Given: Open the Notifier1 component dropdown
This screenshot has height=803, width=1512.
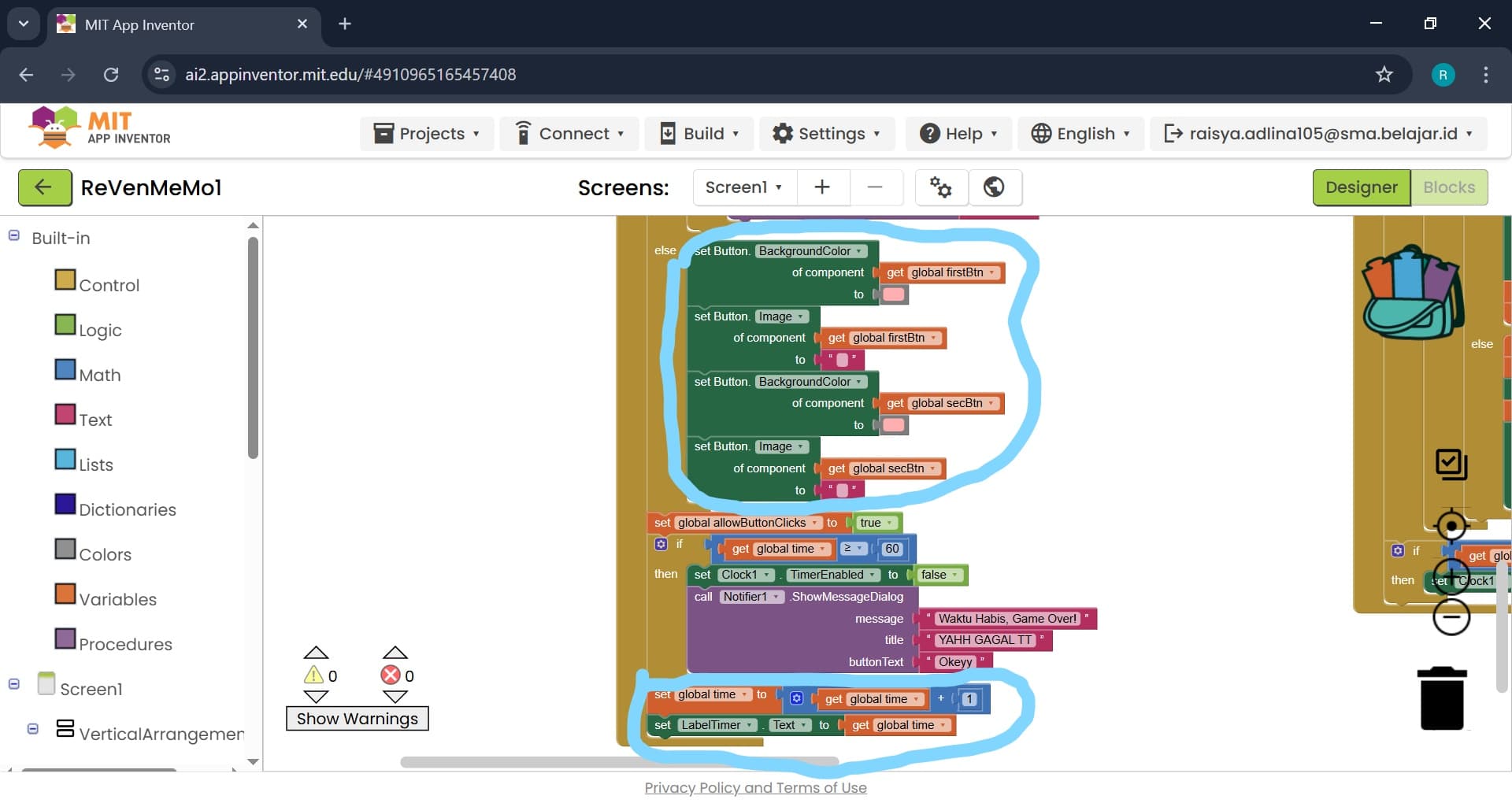Looking at the screenshot, I should tap(751, 597).
